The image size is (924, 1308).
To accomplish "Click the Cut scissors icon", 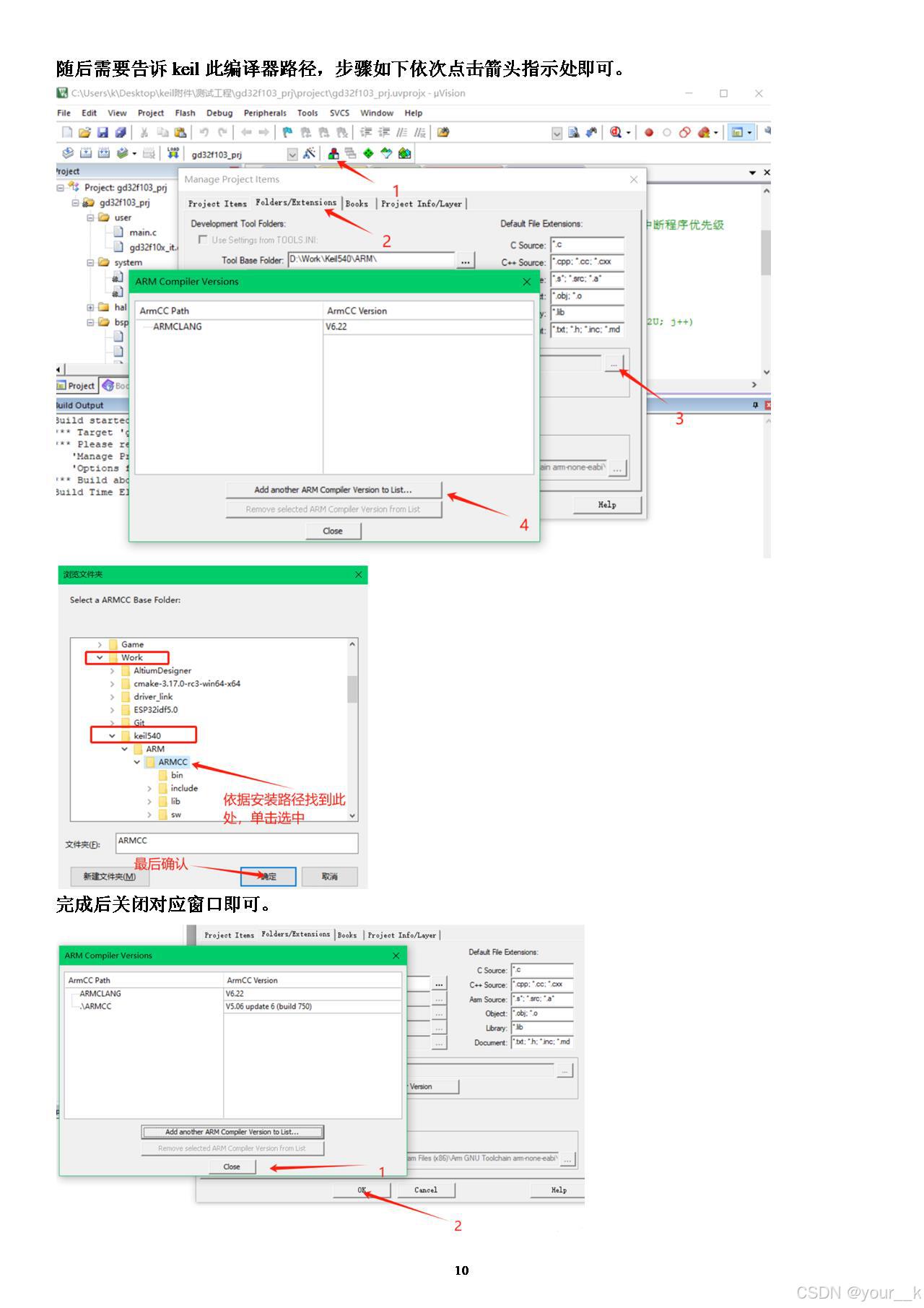I will 144,132.
